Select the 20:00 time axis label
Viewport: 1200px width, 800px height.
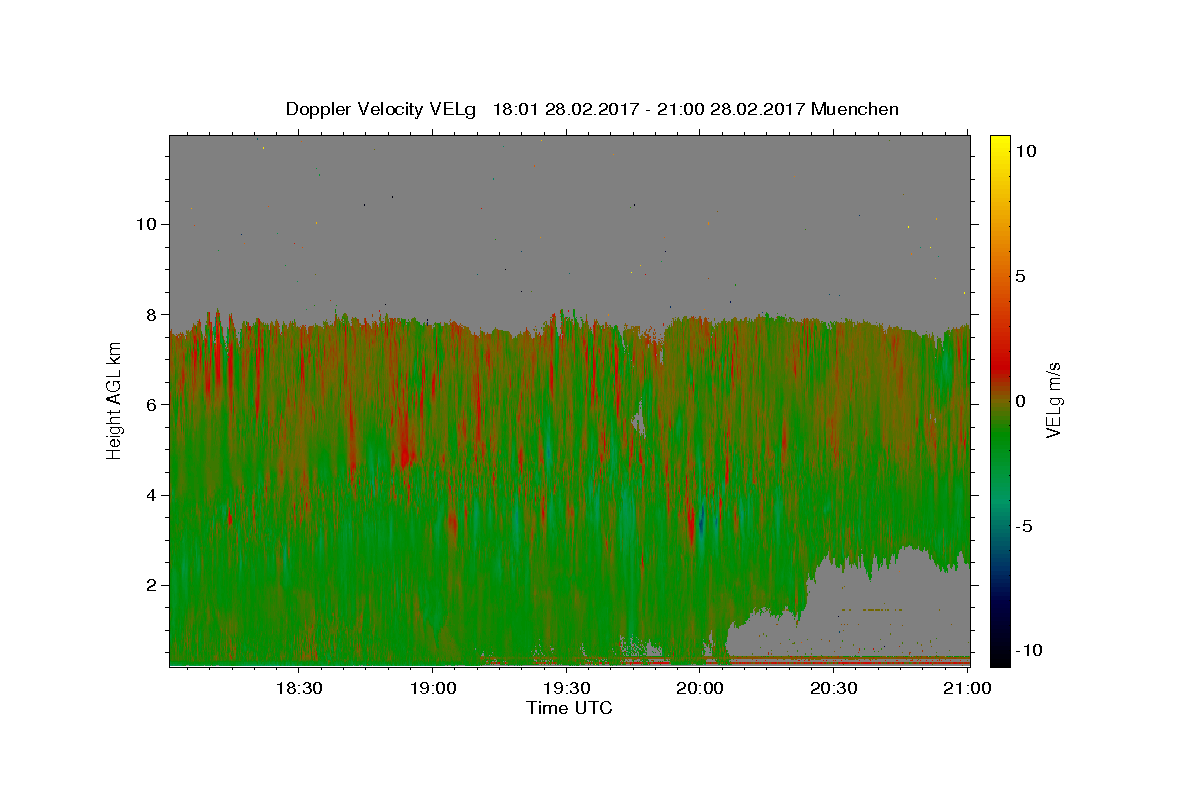click(700, 688)
